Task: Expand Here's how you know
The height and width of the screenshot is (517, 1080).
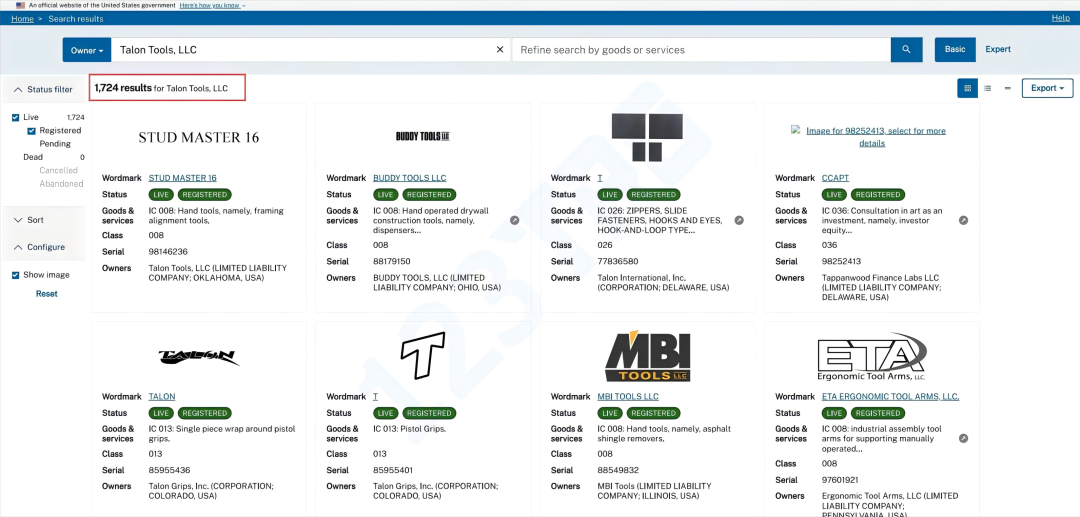Action: pos(212,5)
